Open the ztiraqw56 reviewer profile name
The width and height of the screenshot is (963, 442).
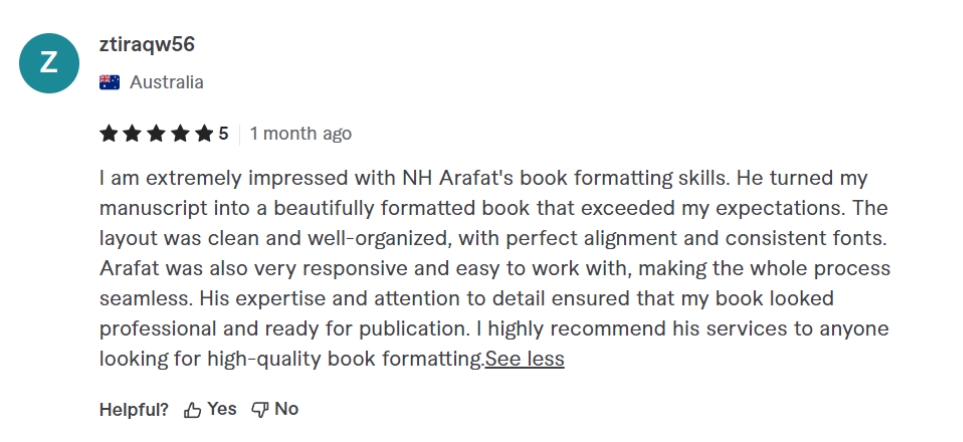147,44
